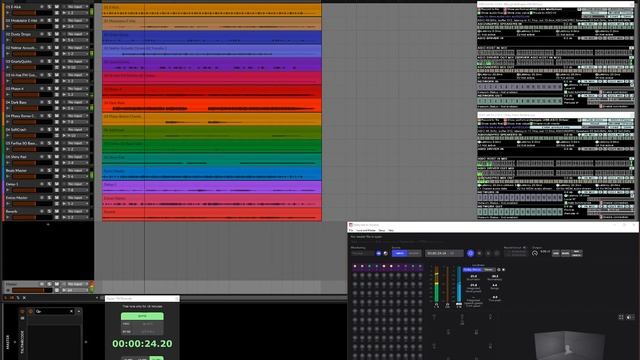Select the Extras Master track name

[17, 198]
